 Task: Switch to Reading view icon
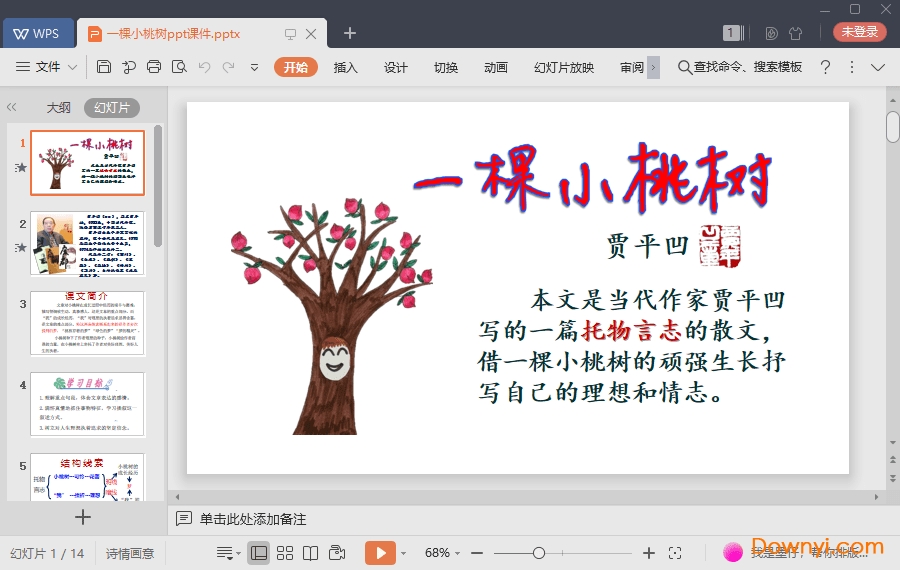(x=311, y=553)
